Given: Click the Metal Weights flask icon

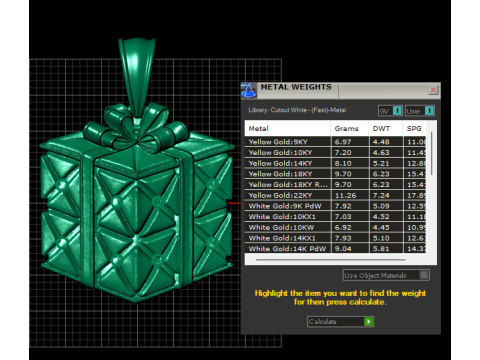Looking at the screenshot, I should click(x=248, y=90).
